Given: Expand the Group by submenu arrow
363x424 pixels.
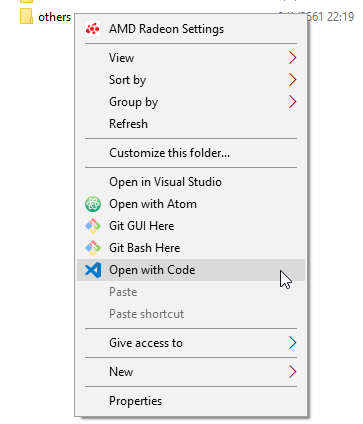Looking at the screenshot, I should click(292, 102).
